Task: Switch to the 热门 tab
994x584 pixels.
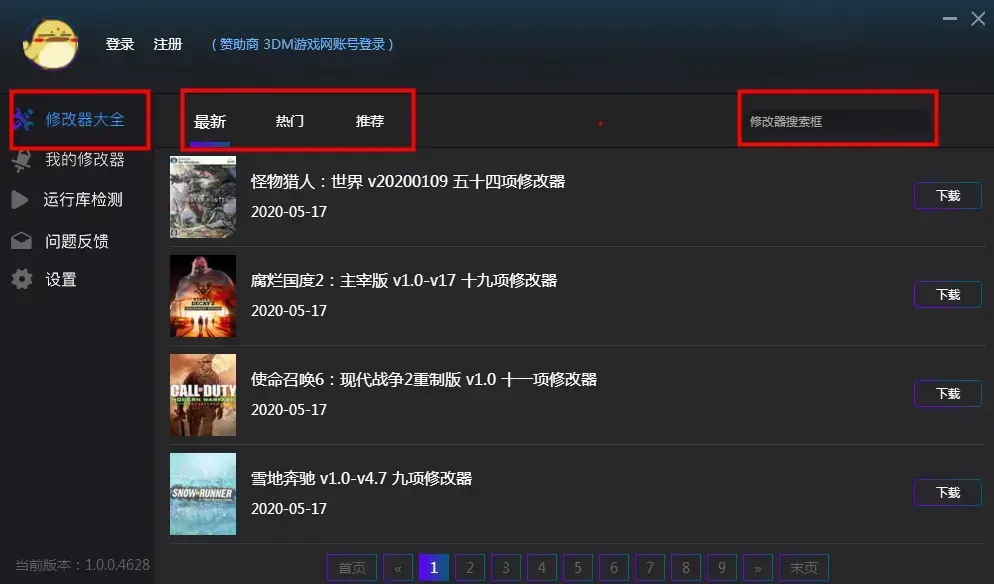Action: tap(290, 121)
